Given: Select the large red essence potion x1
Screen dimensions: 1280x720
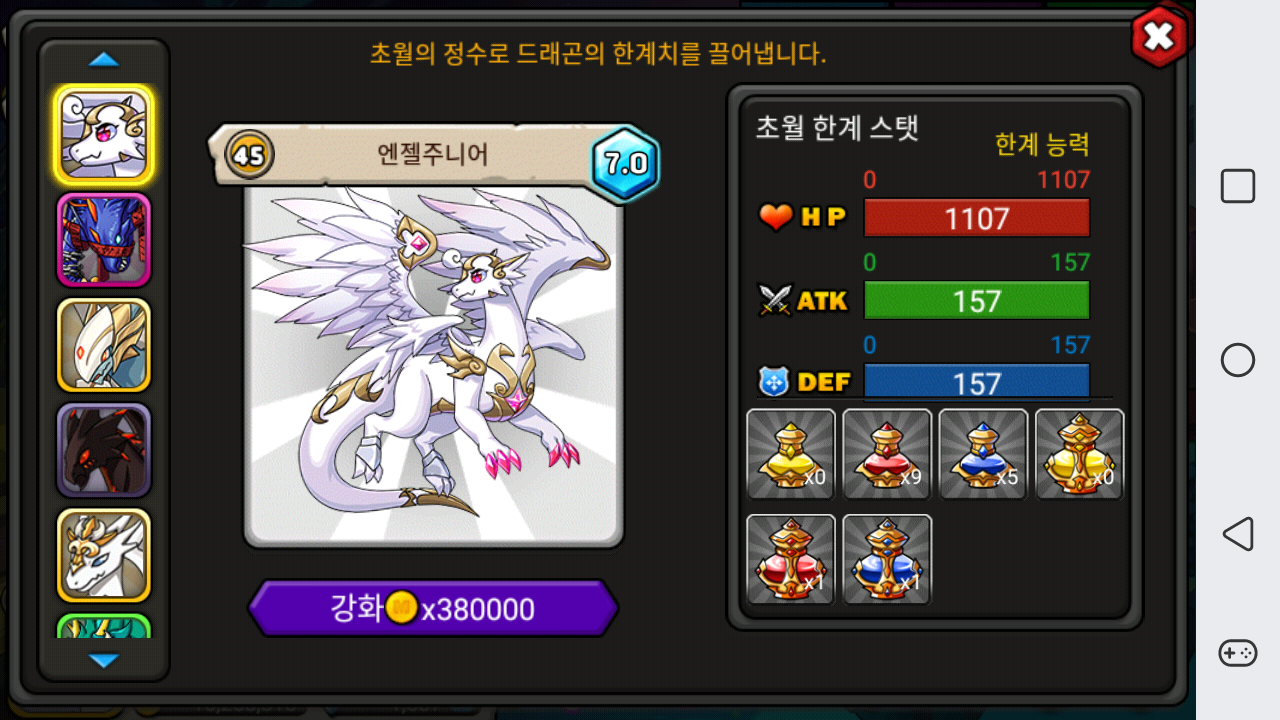Looking at the screenshot, I should (x=791, y=559).
